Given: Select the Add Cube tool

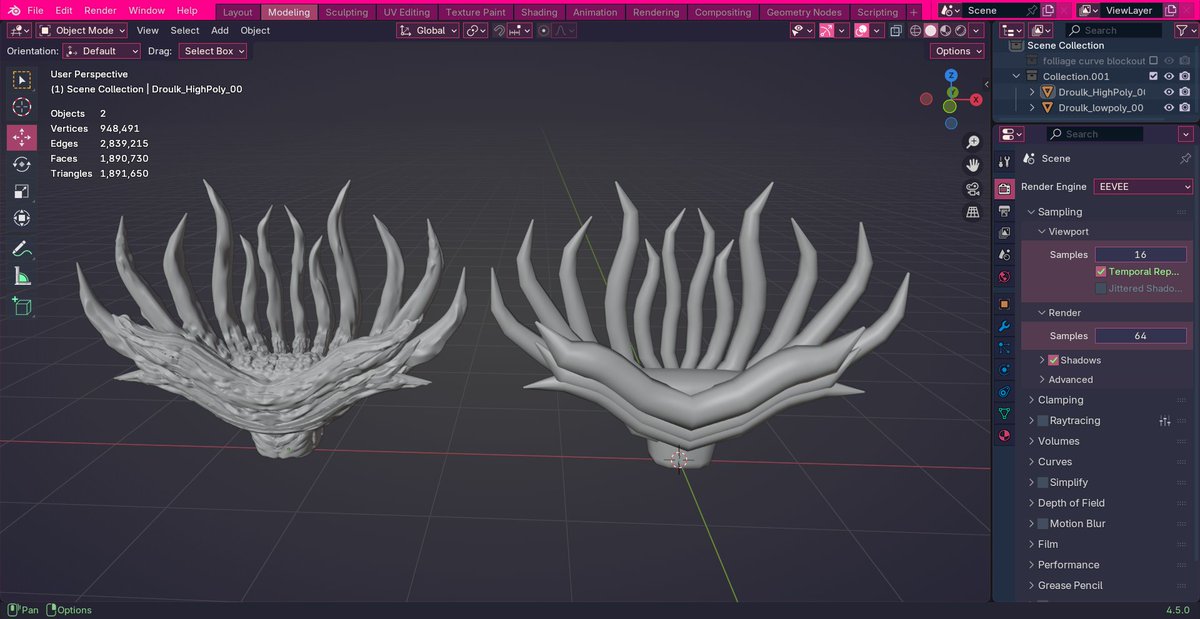Looking at the screenshot, I should click(21, 307).
